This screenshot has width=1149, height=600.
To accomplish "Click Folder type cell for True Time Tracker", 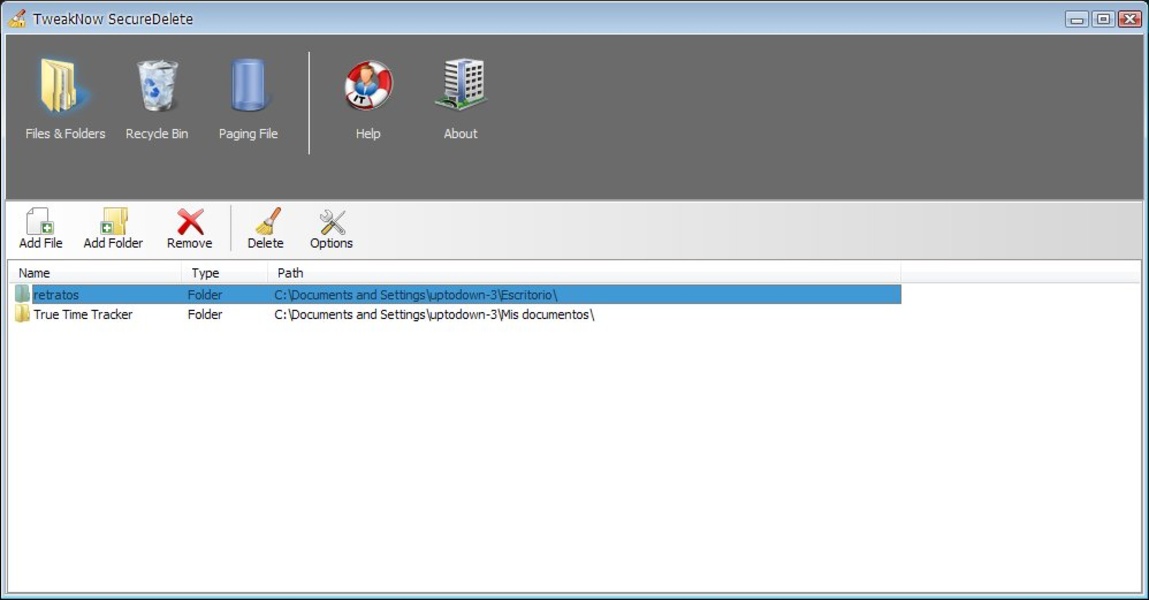I will pos(204,314).
